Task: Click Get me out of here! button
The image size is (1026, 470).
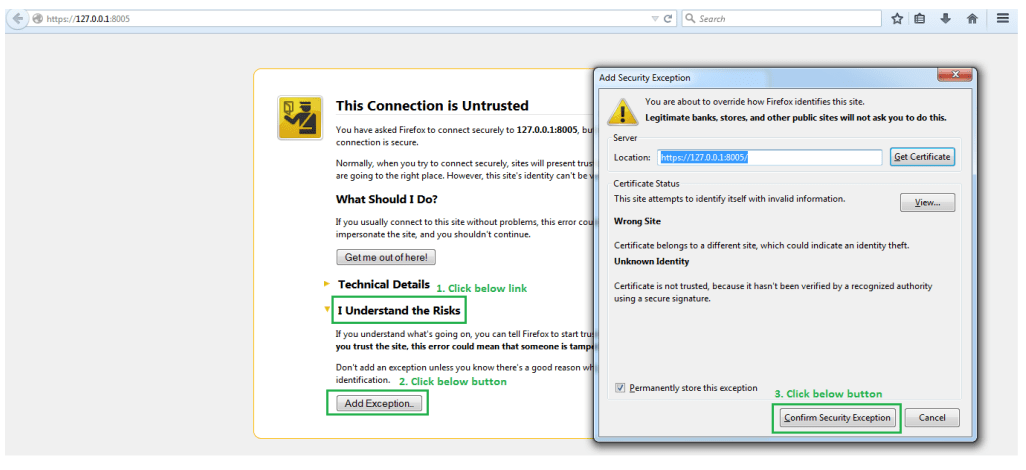Action: 386,257
